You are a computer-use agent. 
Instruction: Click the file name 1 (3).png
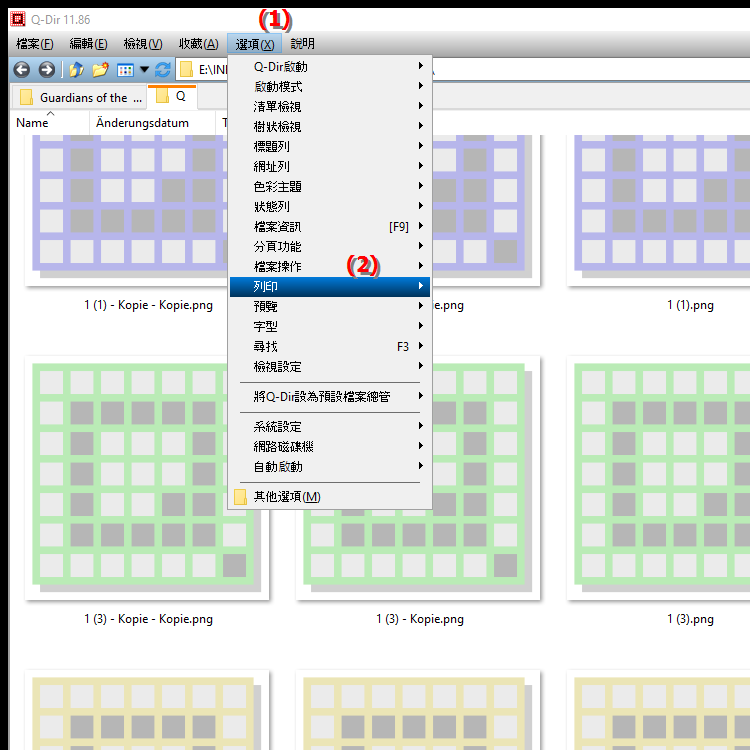click(x=690, y=619)
